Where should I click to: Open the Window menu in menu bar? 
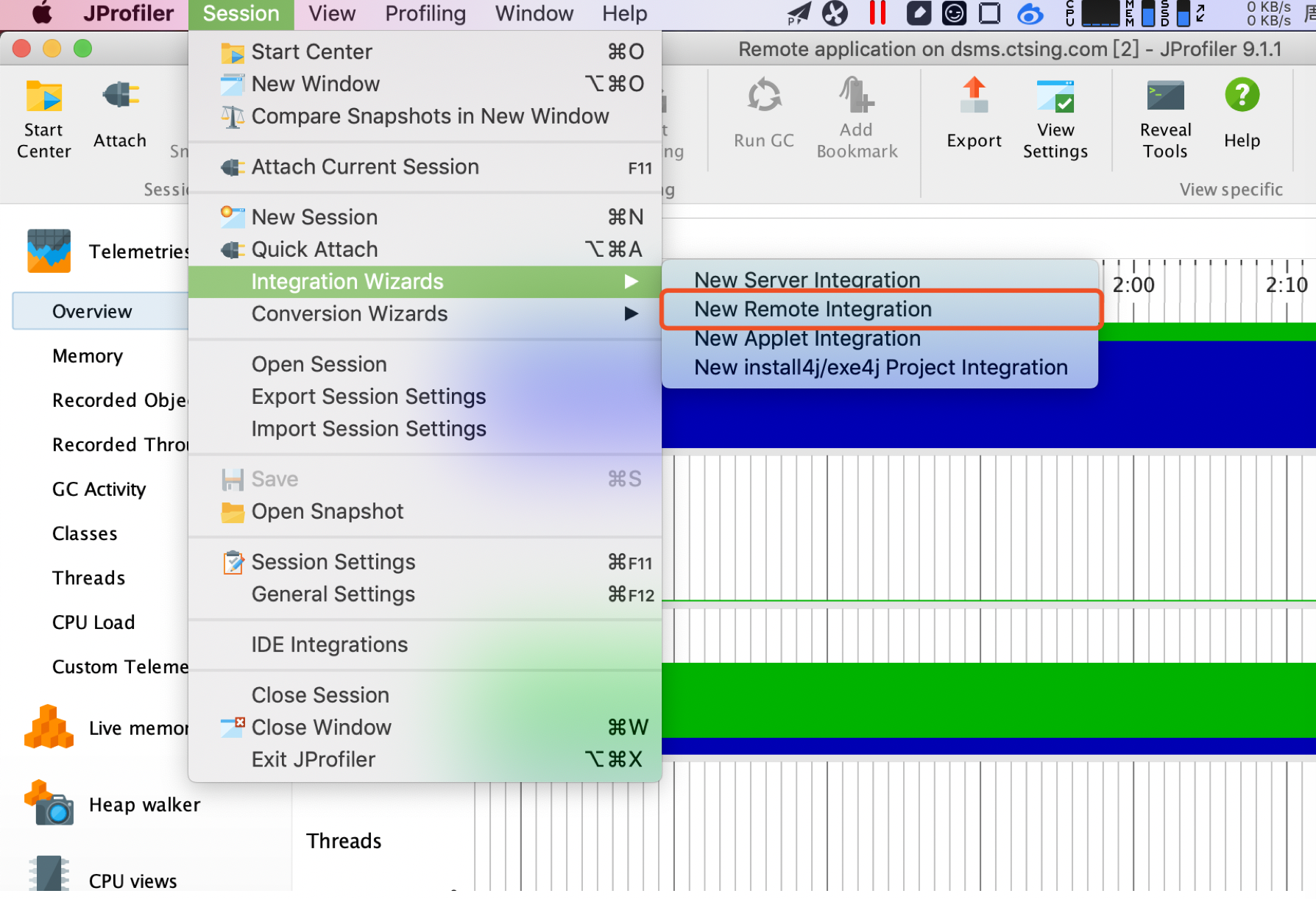[534, 13]
